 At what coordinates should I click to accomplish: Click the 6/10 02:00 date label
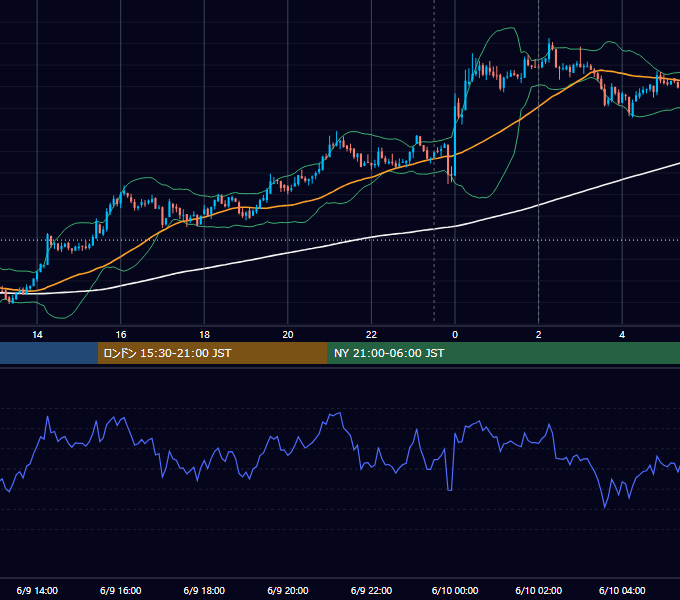539,590
